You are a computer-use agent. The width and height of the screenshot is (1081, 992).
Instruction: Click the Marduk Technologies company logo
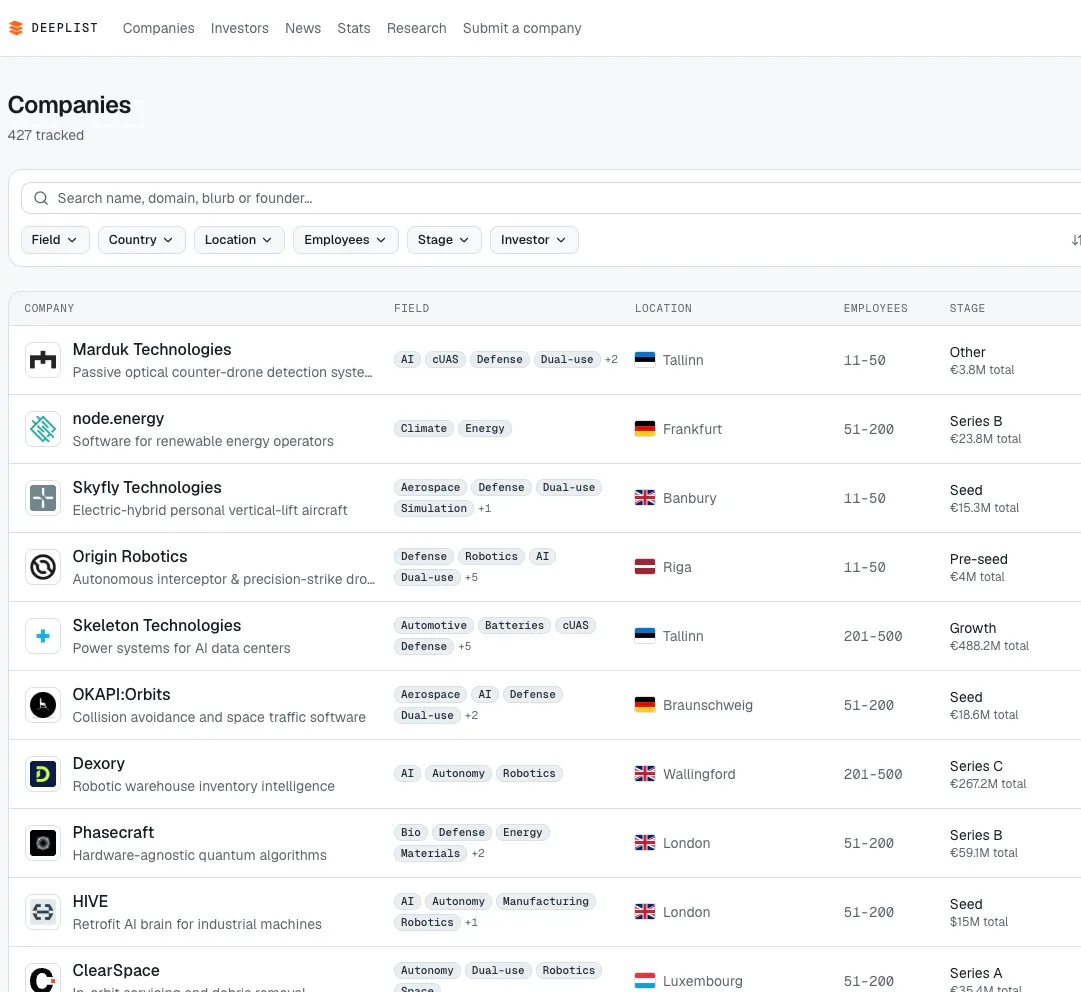coord(43,360)
